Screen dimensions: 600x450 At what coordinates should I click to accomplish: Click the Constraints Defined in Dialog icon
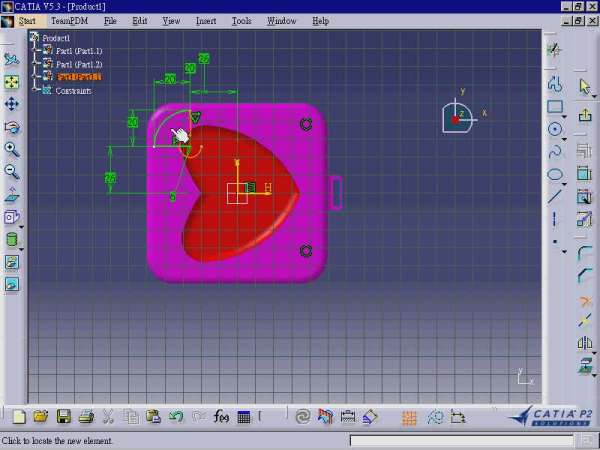pos(584,151)
